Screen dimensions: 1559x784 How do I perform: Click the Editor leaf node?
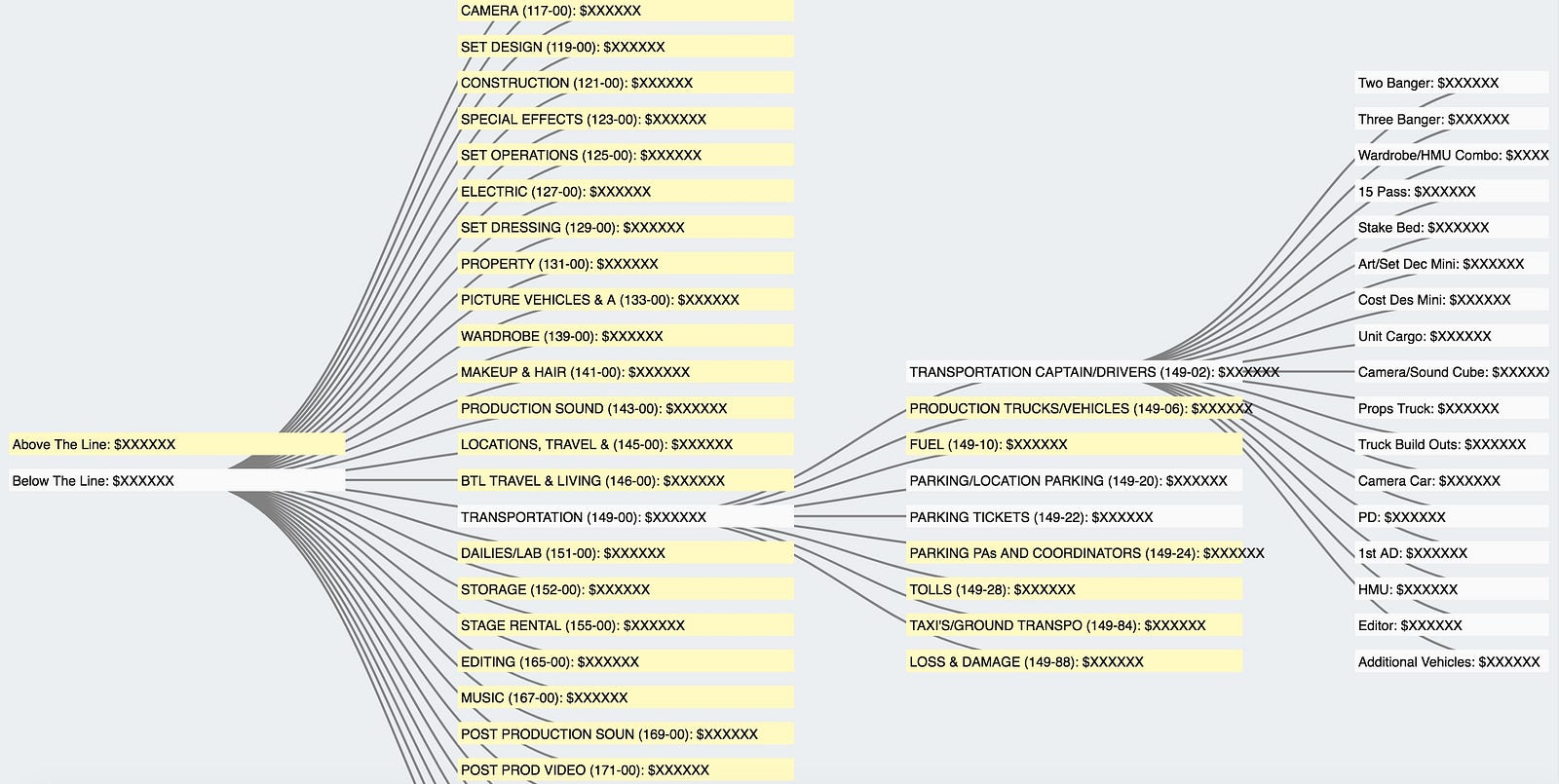pos(1452,625)
